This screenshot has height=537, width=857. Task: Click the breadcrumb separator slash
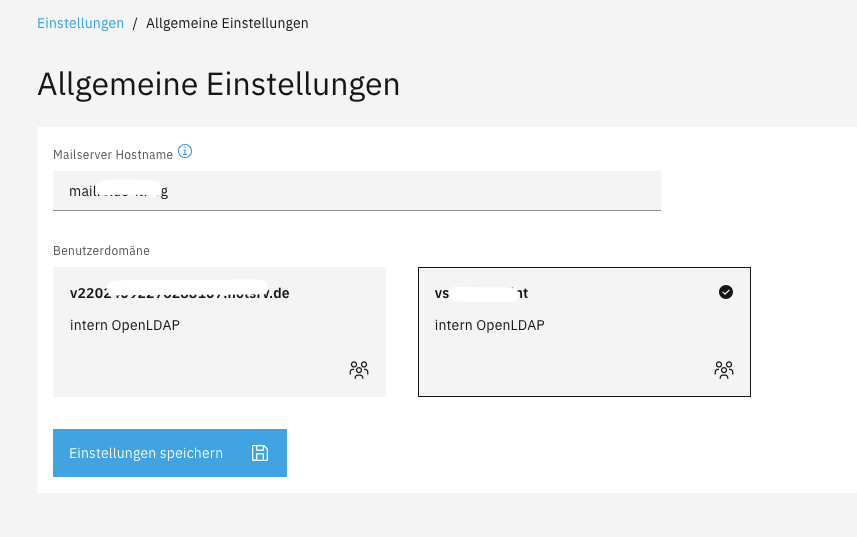(135, 23)
